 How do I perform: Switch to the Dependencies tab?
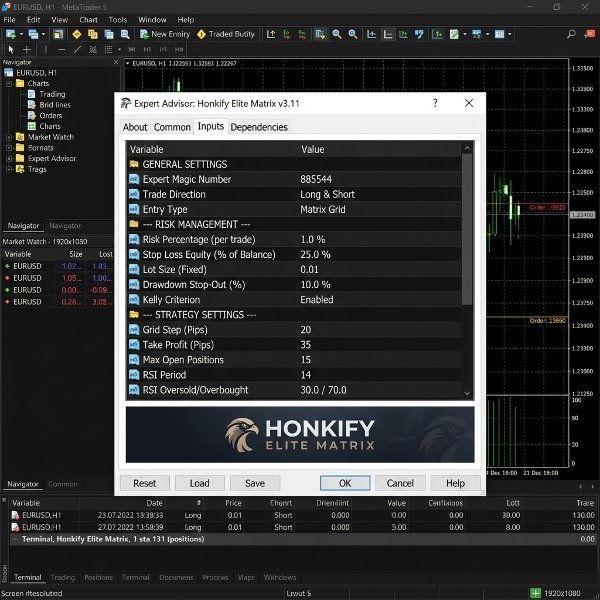point(259,127)
